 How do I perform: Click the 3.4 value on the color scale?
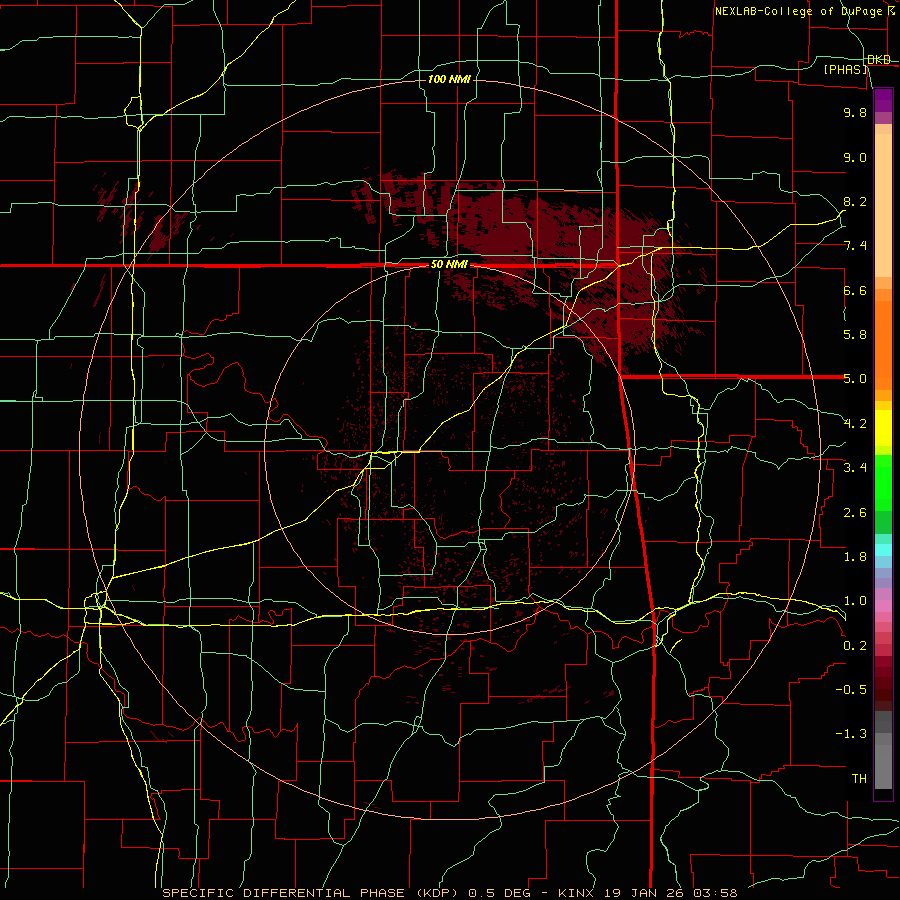tap(855, 468)
